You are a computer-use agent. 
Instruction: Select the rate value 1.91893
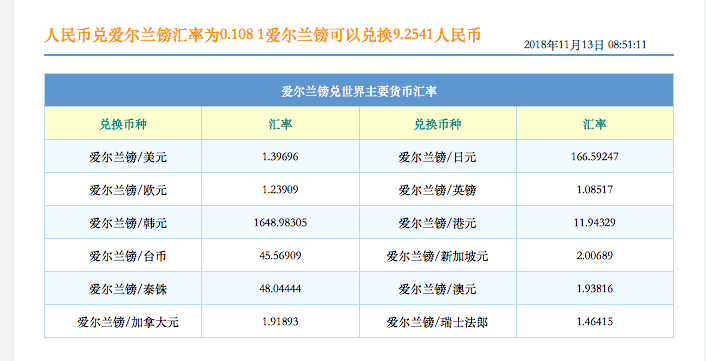[280, 321]
